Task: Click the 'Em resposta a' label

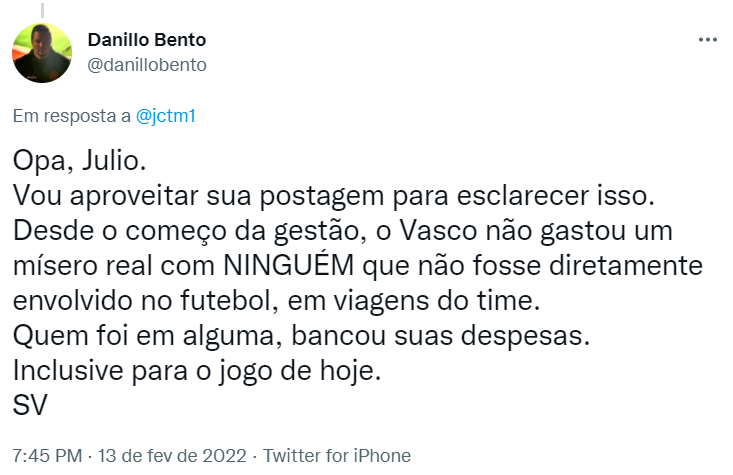Action: point(72,116)
